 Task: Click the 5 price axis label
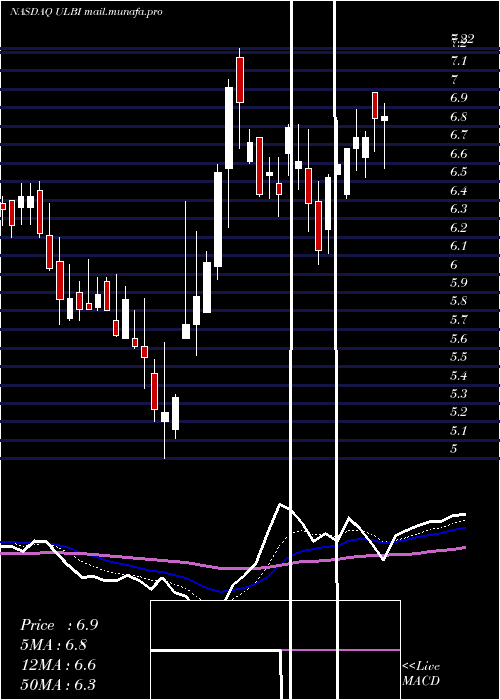click(x=454, y=450)
